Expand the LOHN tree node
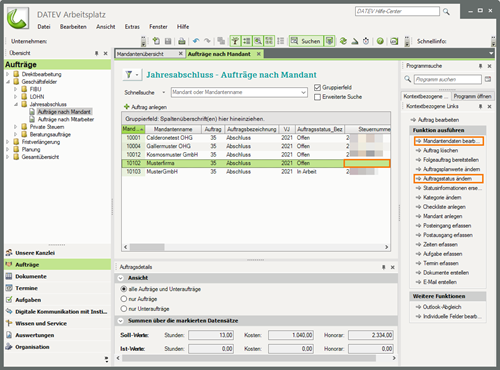 point(15,97)
